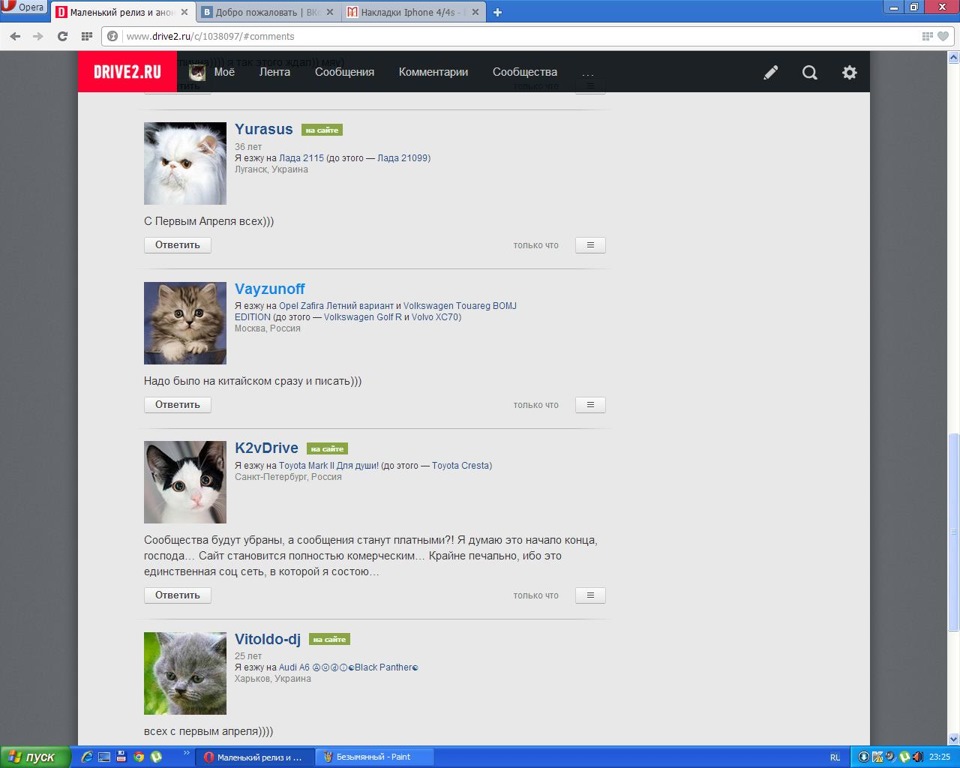Reply to K2vDrive's comment
Viewport: 960px width, 768px height.
[178, 595]
